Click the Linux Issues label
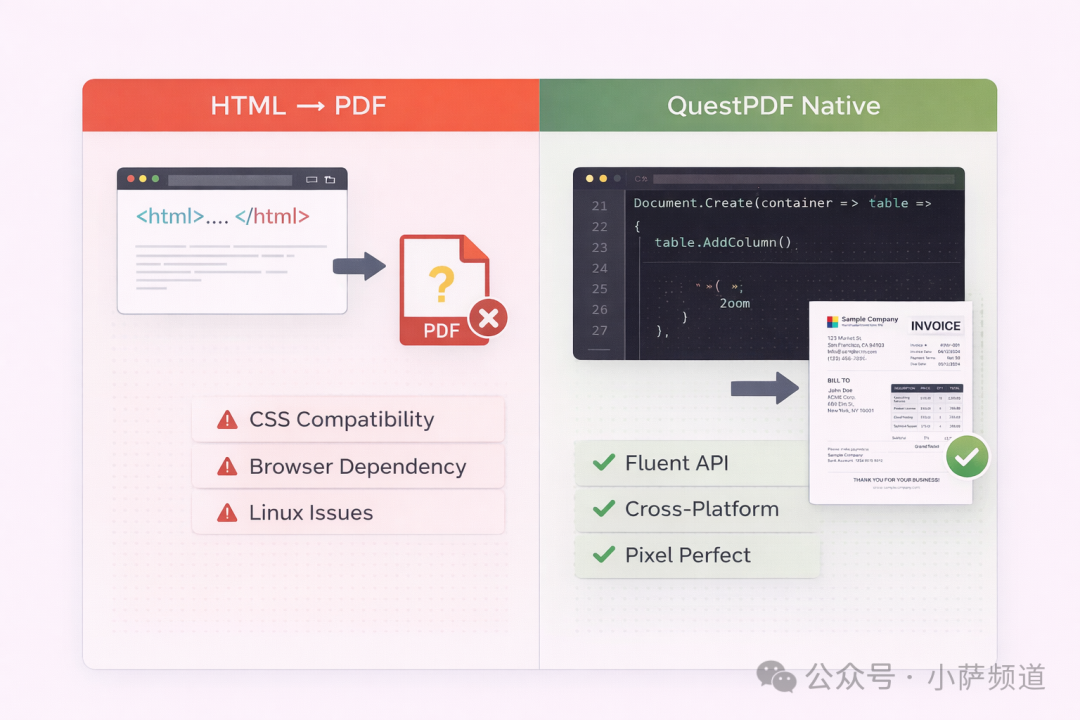1080x720 pixels. click(311, 513)
